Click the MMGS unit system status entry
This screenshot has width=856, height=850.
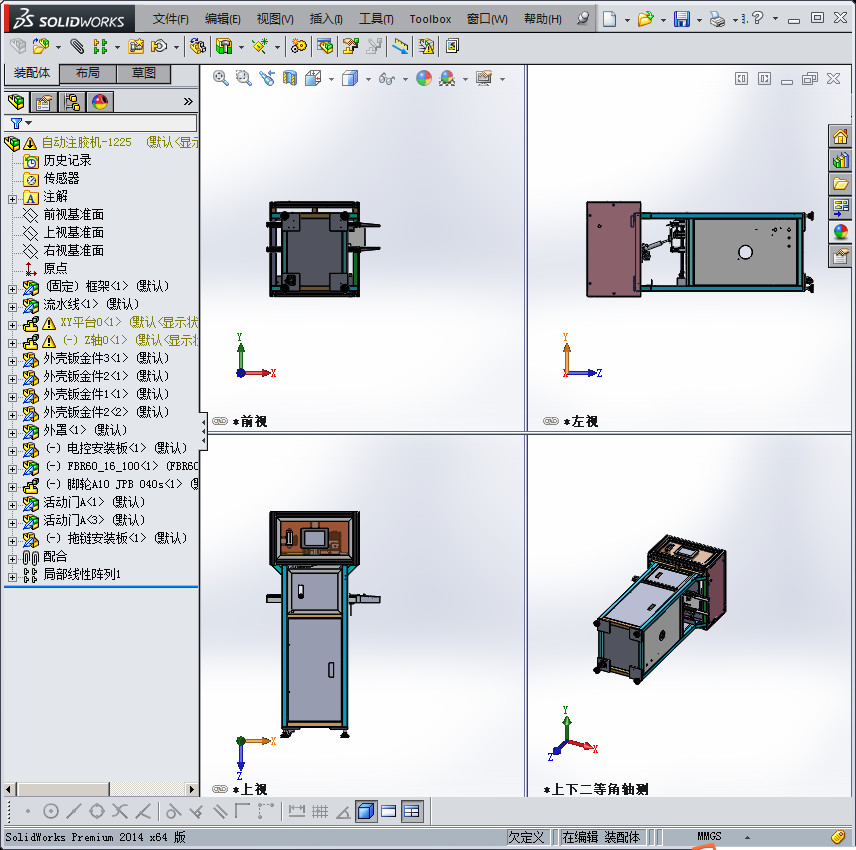[x=709, y=836]
